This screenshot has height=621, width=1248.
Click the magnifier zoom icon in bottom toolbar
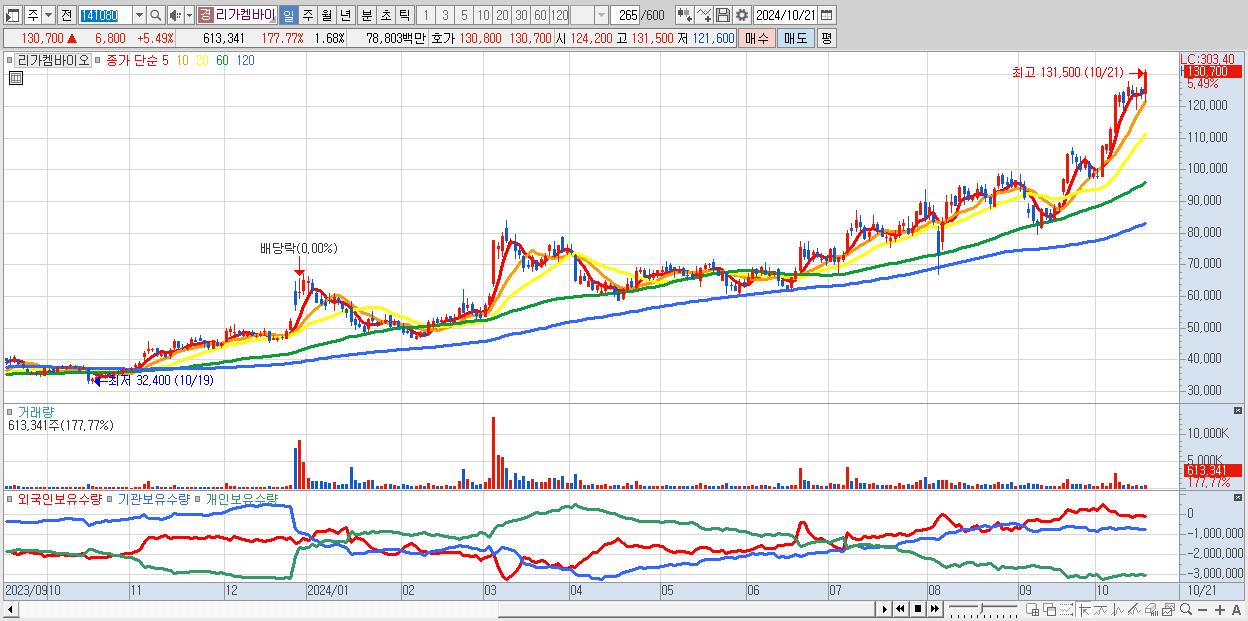(1185, 609)
